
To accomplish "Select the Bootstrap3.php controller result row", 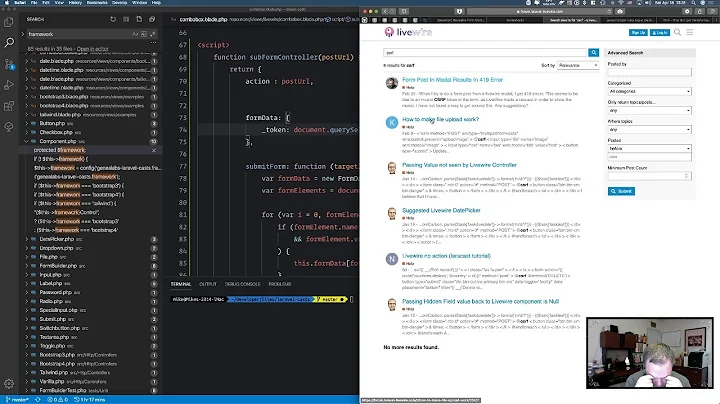I will (90, 355).
